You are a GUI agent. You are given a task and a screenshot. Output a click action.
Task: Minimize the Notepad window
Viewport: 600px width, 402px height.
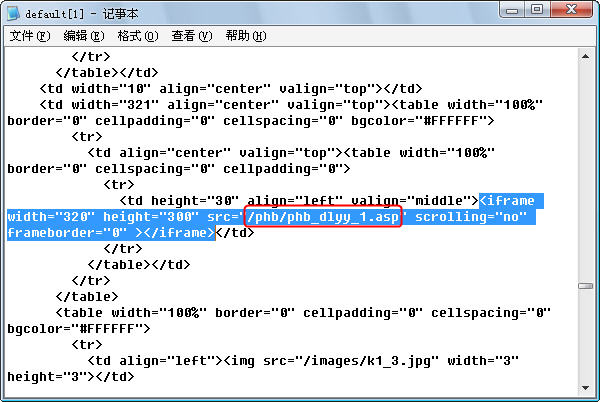(512, 10)
